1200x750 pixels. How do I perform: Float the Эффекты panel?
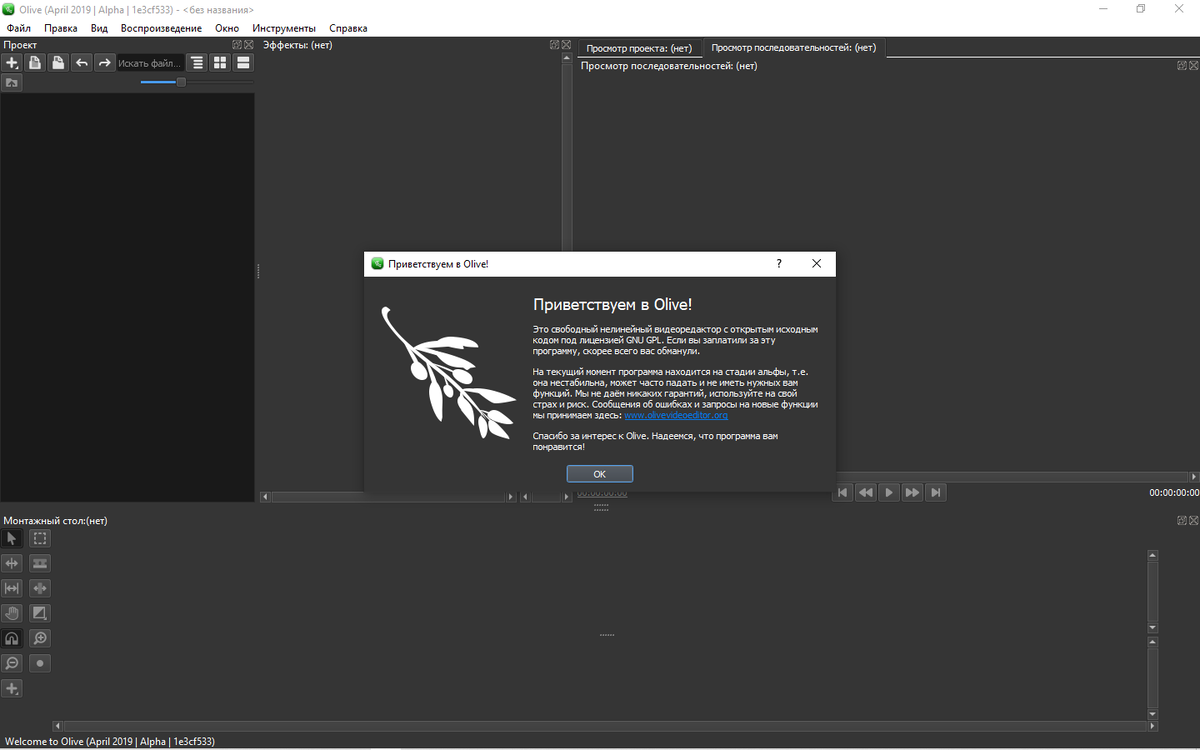(x=554, y=45)
